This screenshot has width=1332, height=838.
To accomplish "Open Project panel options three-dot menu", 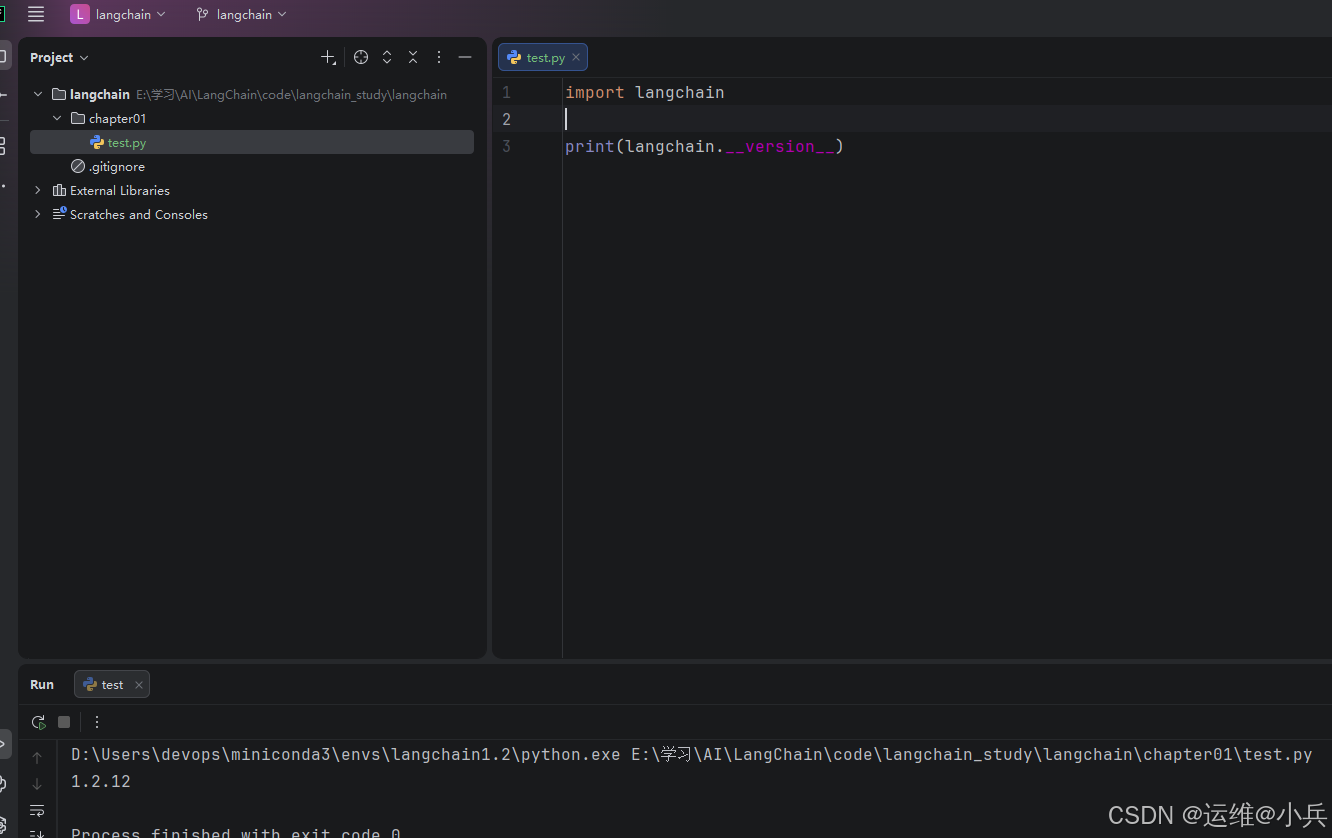I will (x=439, y=58).
